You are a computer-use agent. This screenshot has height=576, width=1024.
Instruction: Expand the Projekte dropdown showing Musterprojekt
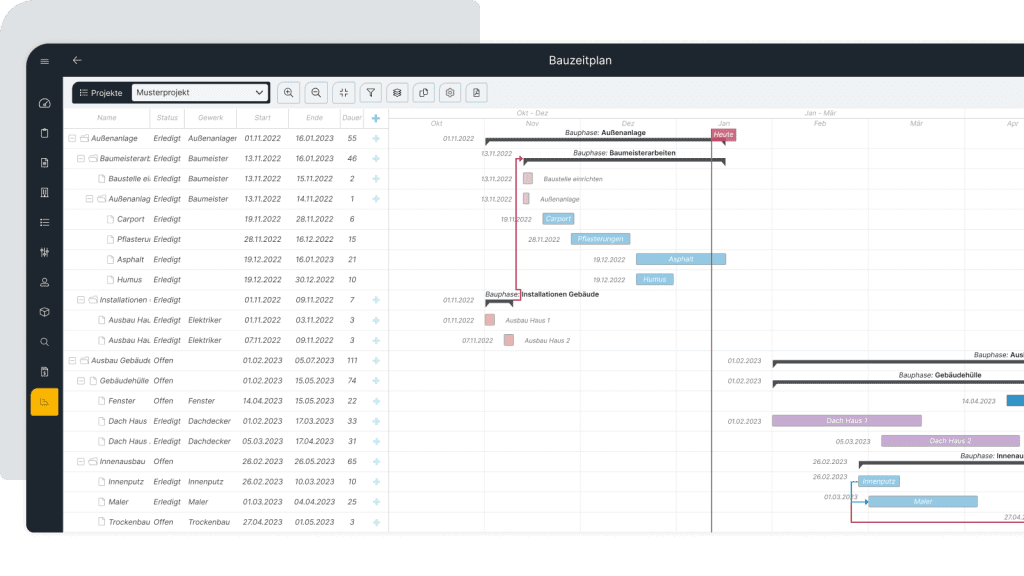(200, 92)
